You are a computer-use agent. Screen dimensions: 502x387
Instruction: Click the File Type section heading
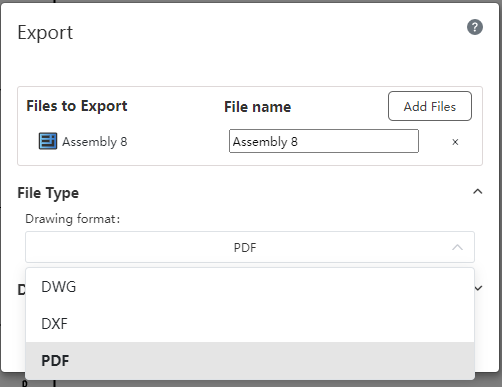48,193
